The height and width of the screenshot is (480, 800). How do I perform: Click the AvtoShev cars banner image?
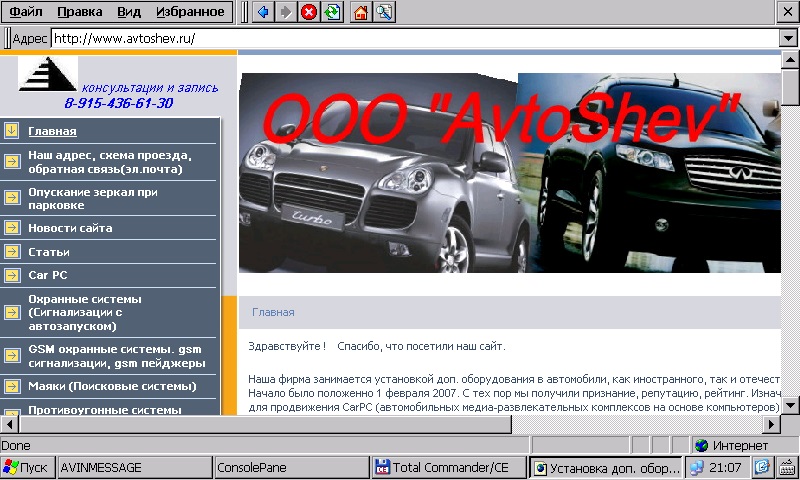[x=510, y=172]
